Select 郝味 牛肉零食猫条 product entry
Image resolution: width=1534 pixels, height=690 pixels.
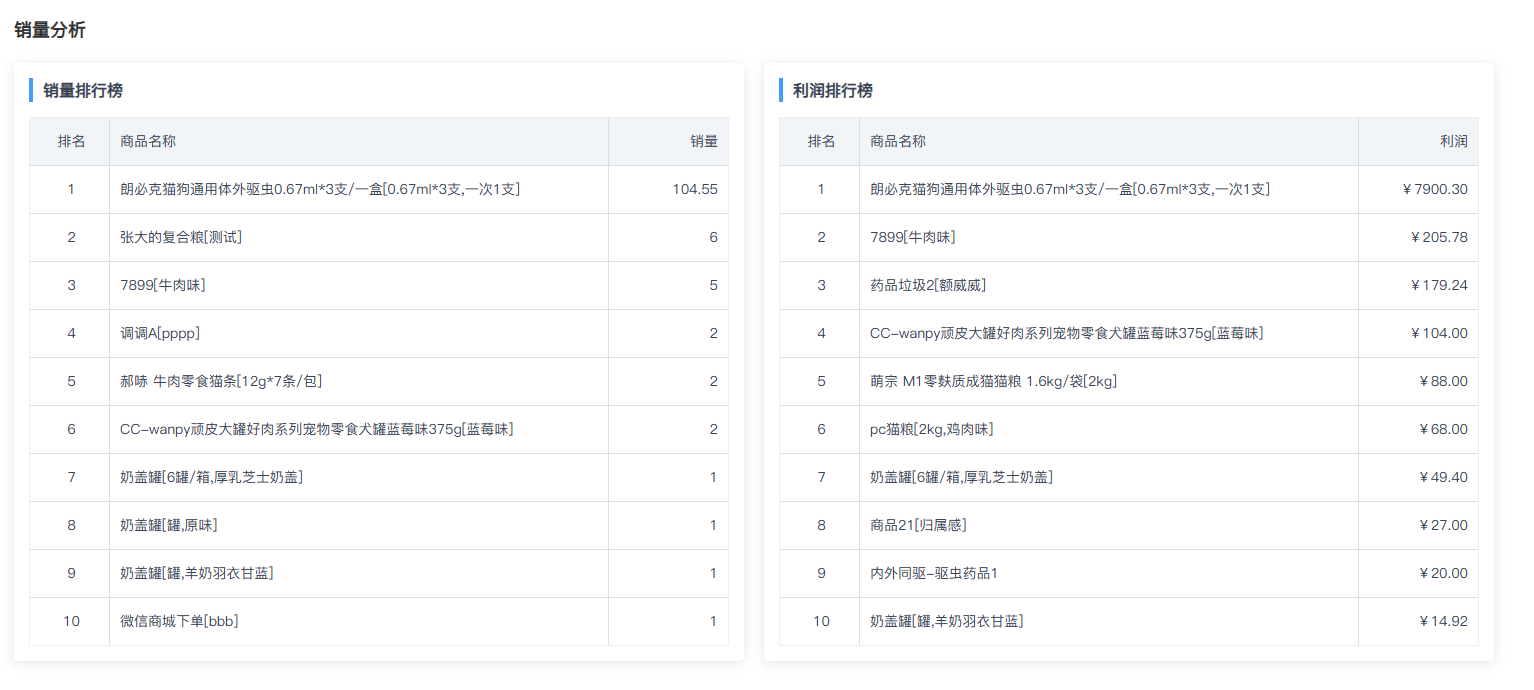click(x=221, y=382)
